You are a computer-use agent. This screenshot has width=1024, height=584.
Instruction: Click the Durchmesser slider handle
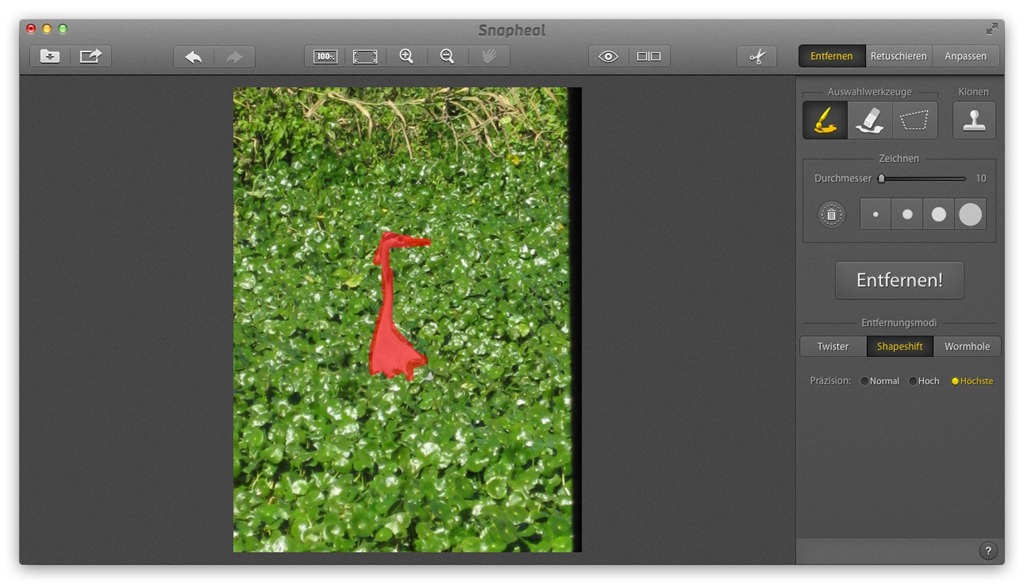(x=881, y=179)
